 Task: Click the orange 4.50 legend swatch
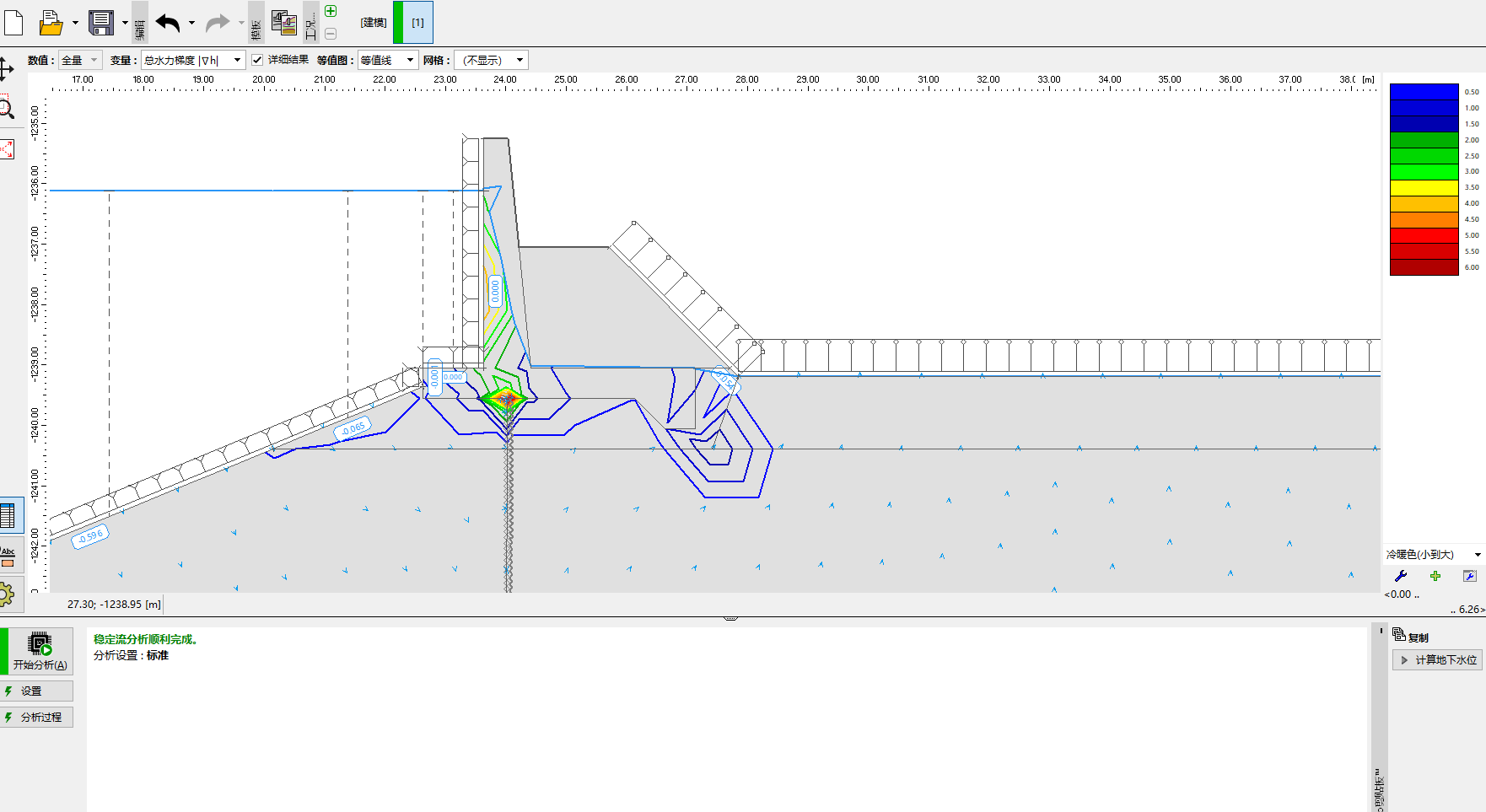point(1424,219)
